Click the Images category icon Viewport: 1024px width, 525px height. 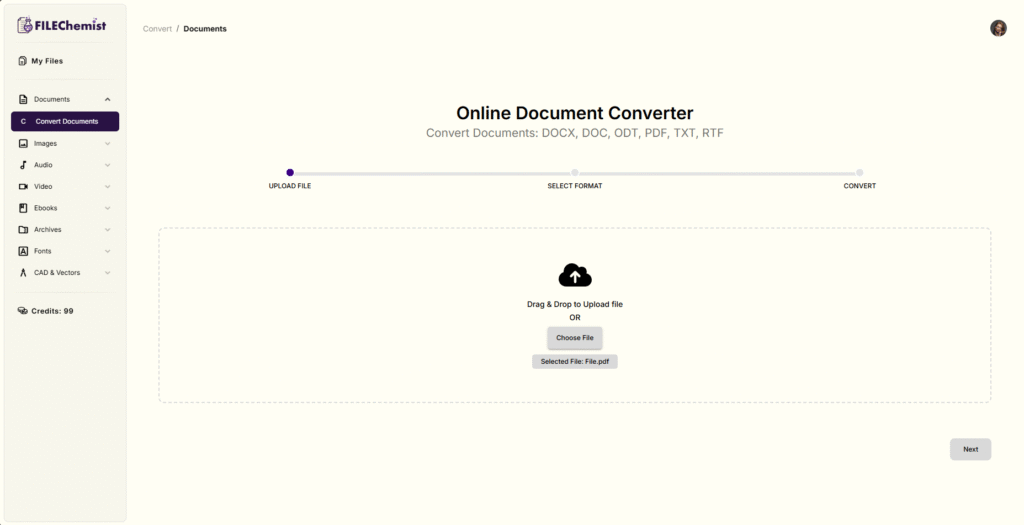point(23,143)
